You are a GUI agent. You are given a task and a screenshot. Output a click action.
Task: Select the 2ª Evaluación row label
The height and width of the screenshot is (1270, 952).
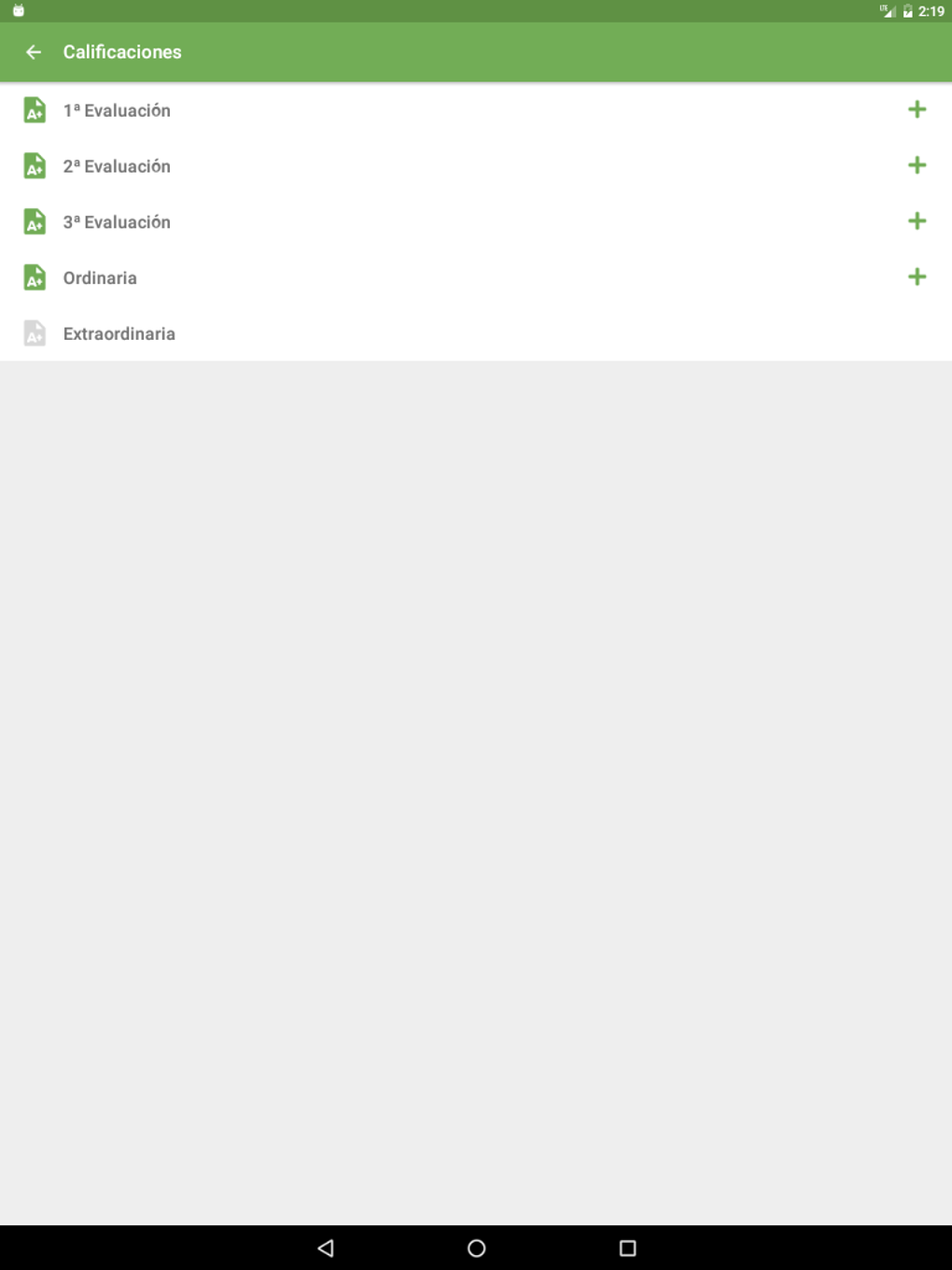pos(117,166)
